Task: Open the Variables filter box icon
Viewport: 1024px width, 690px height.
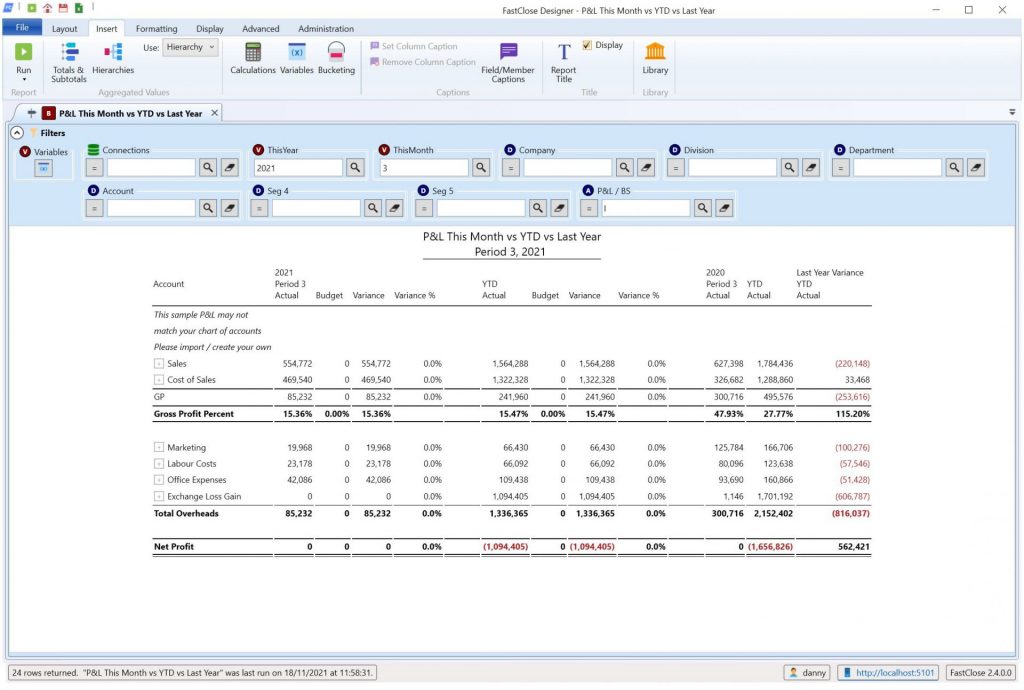Action: coord(43,168)
